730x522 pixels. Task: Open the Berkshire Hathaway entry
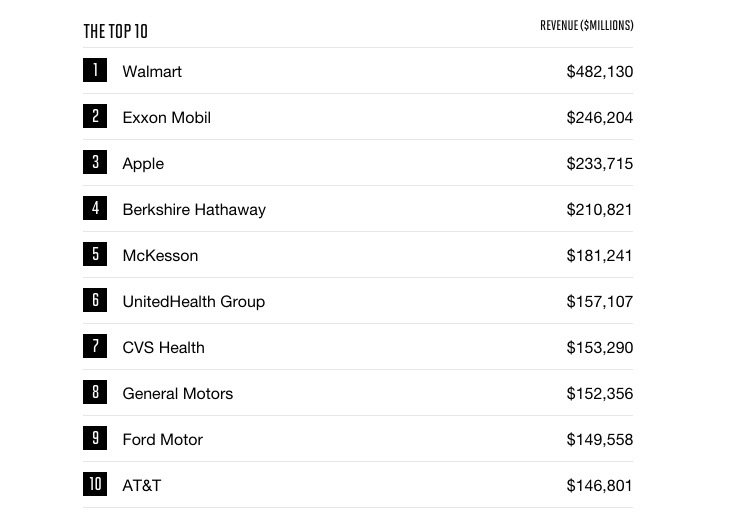pos(194,210)
